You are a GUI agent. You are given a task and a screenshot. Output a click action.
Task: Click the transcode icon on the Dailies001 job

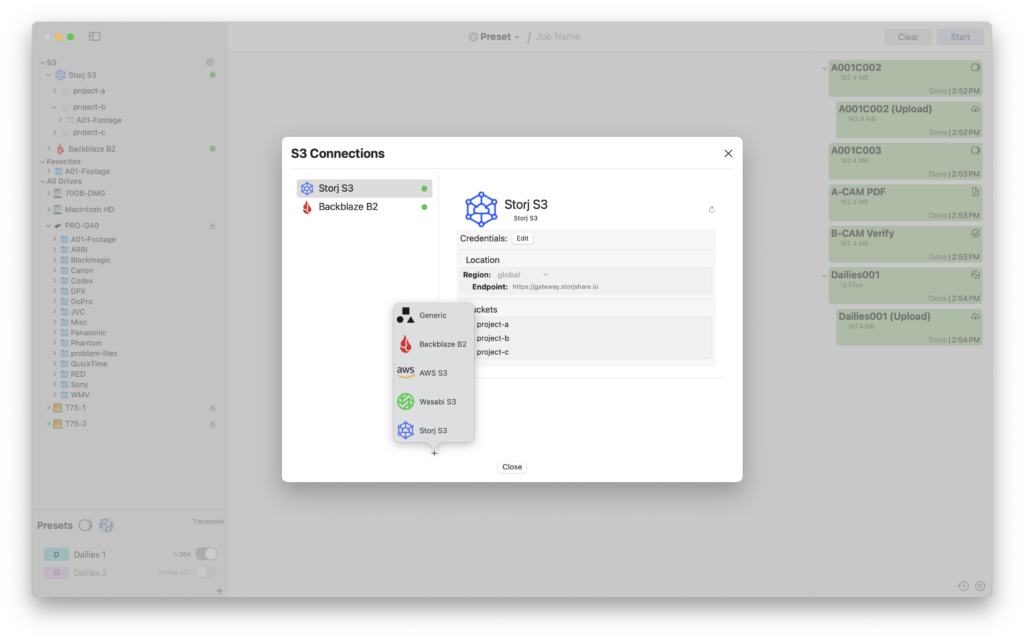pyautogui.click(x=975, y=275)
